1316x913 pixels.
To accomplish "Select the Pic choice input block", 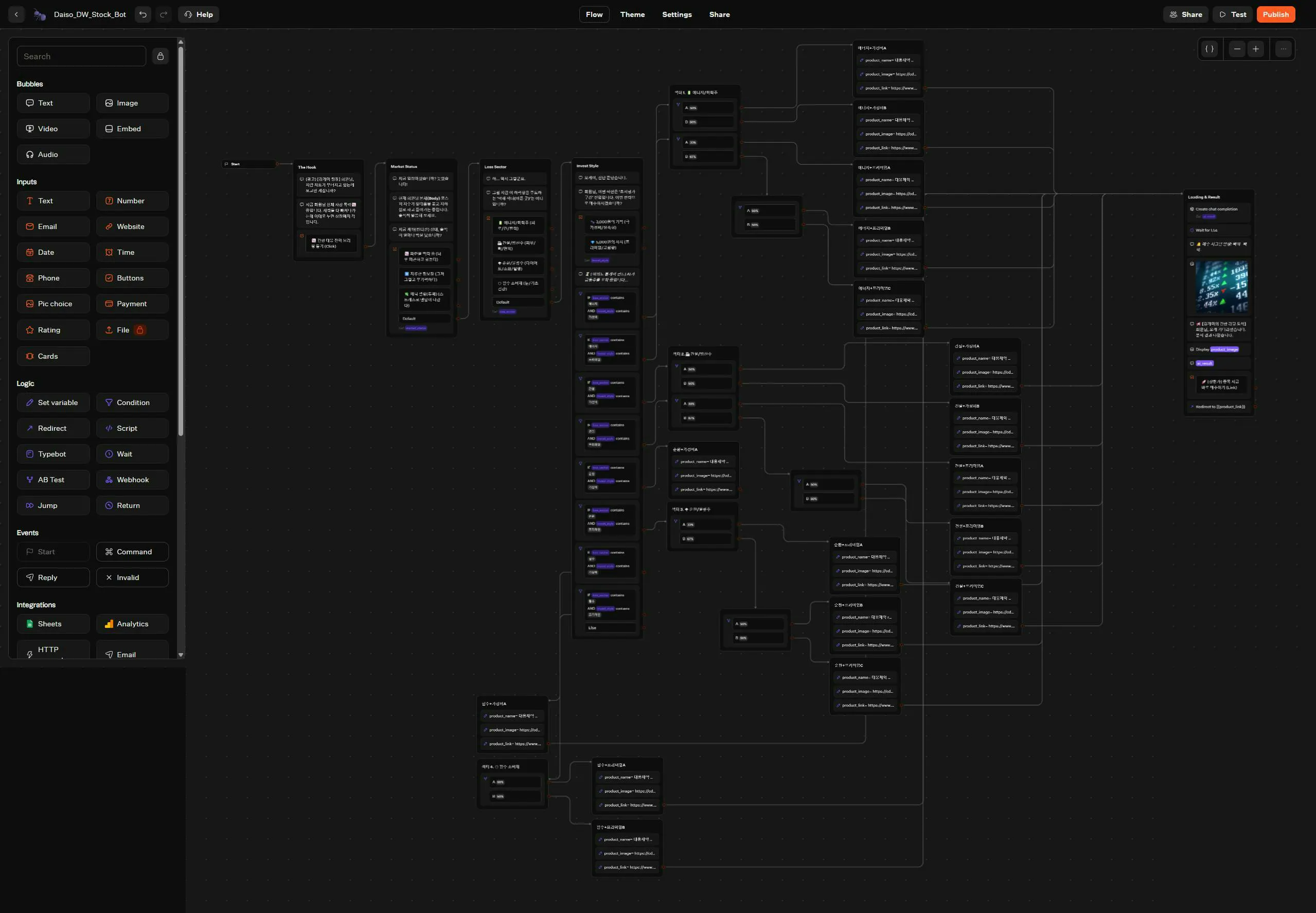I will click(53, 304).
